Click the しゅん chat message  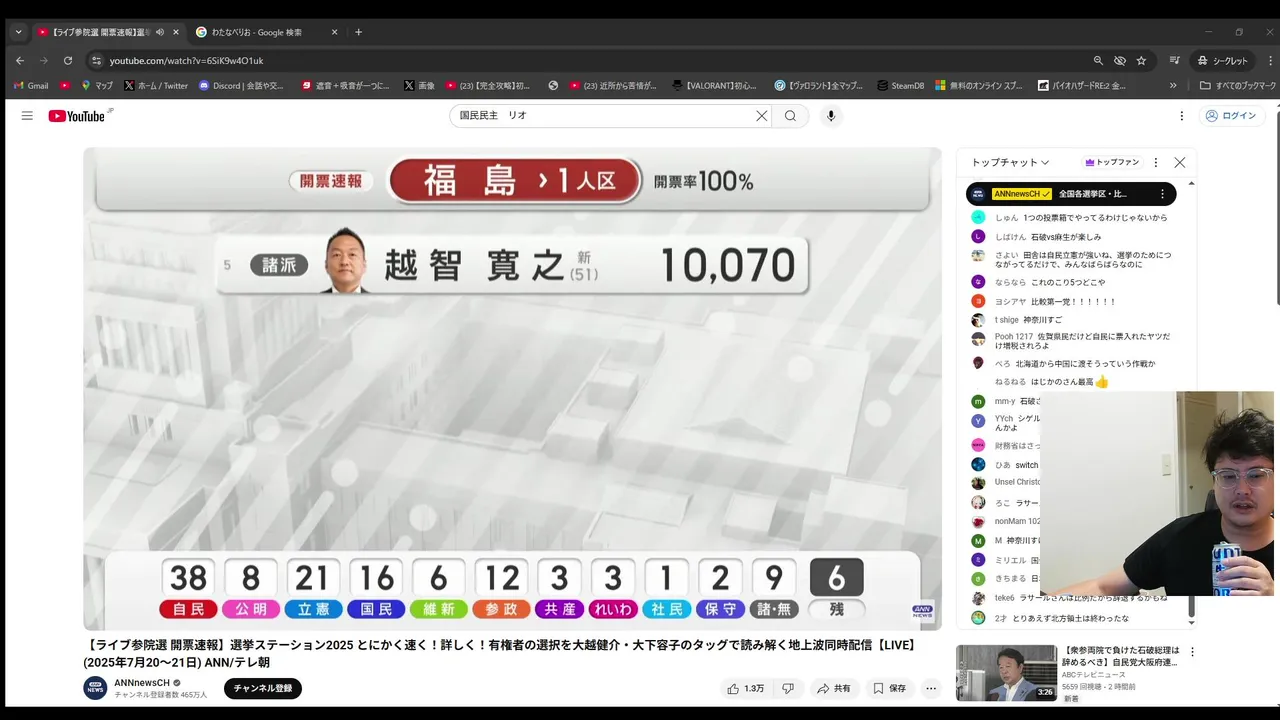1070,218
